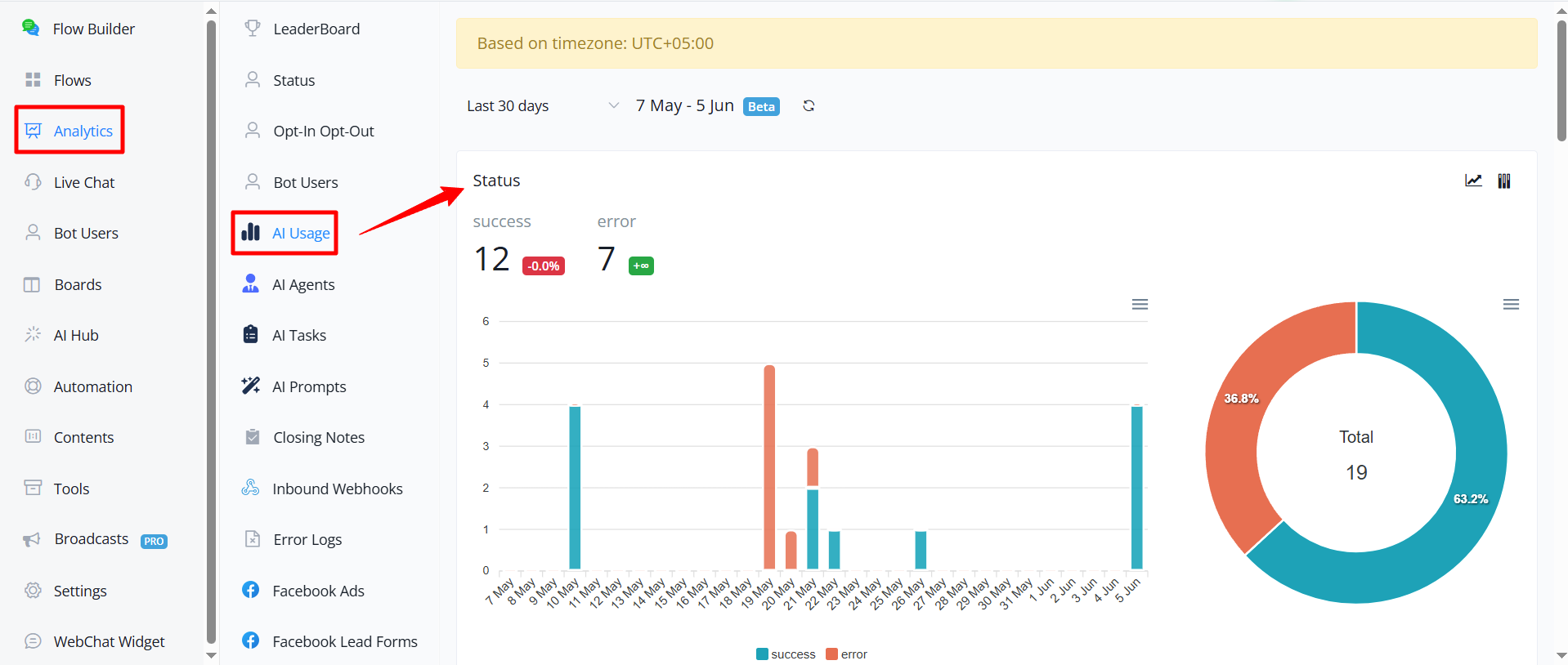
Task: Switch Status chart to line view icon
Action: coord(1473,181)
